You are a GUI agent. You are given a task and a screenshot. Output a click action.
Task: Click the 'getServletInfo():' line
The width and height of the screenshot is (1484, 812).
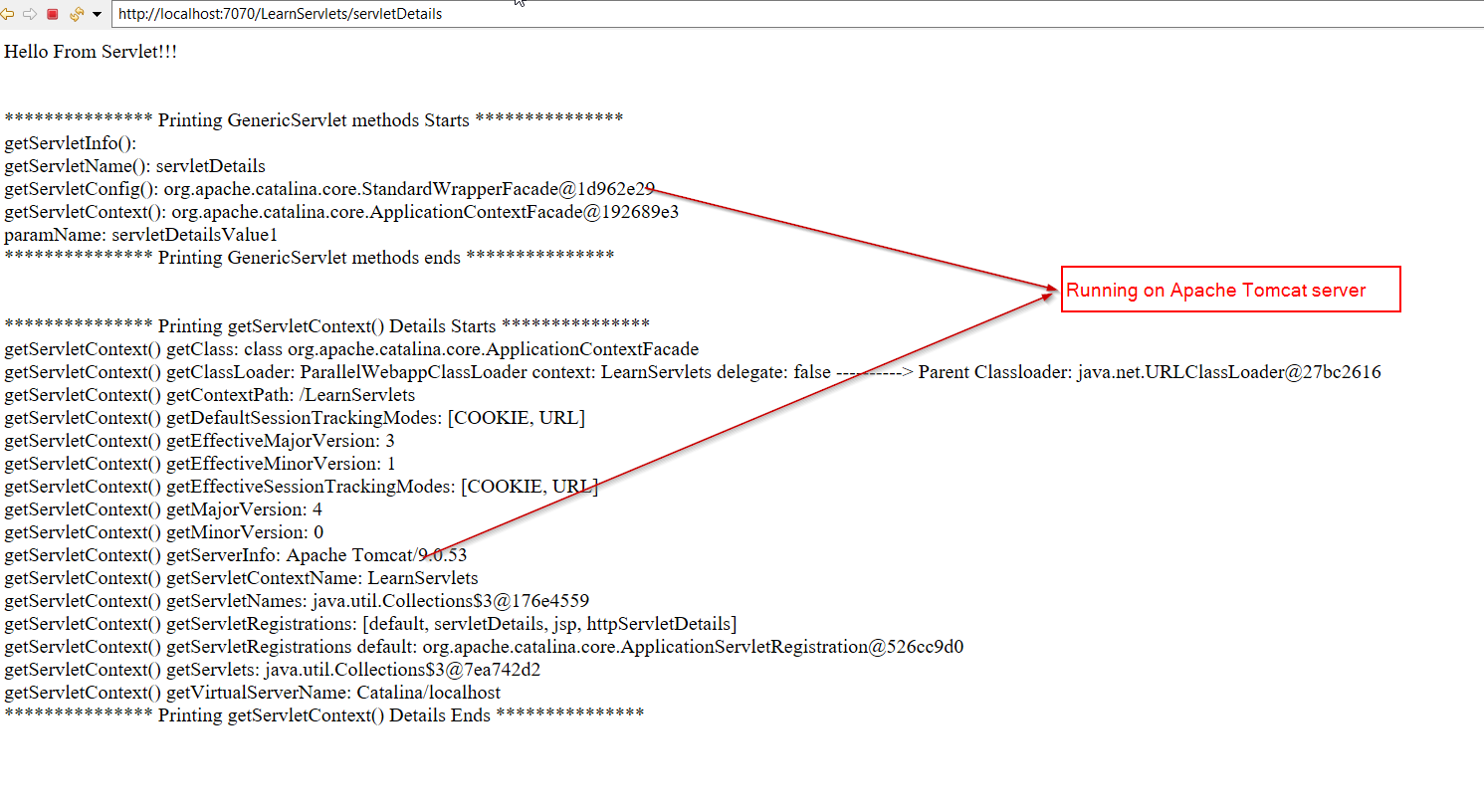click(x=71, y=143)
